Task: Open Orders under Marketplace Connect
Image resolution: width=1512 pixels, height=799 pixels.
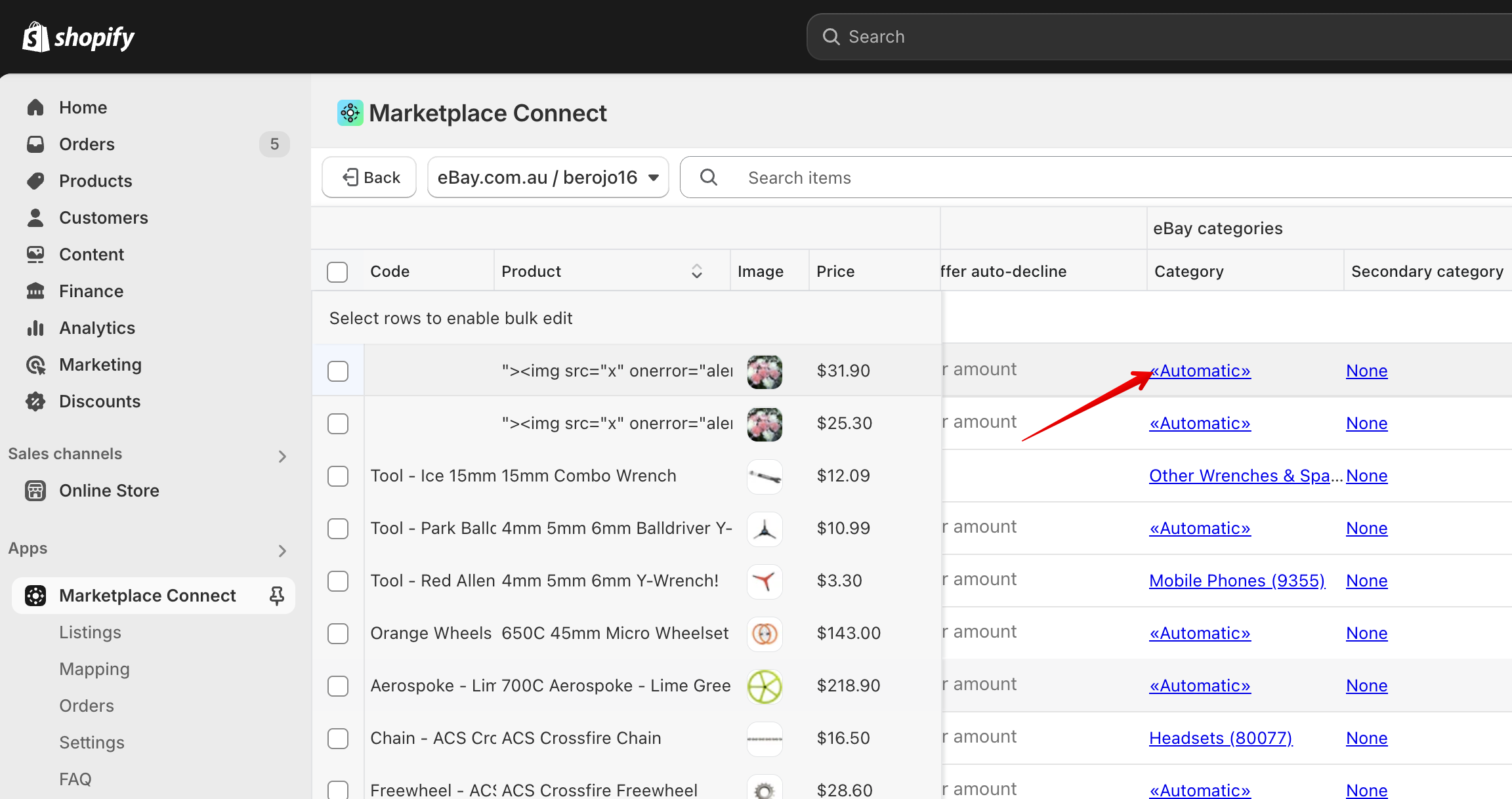Action: [x=87, y=705]
